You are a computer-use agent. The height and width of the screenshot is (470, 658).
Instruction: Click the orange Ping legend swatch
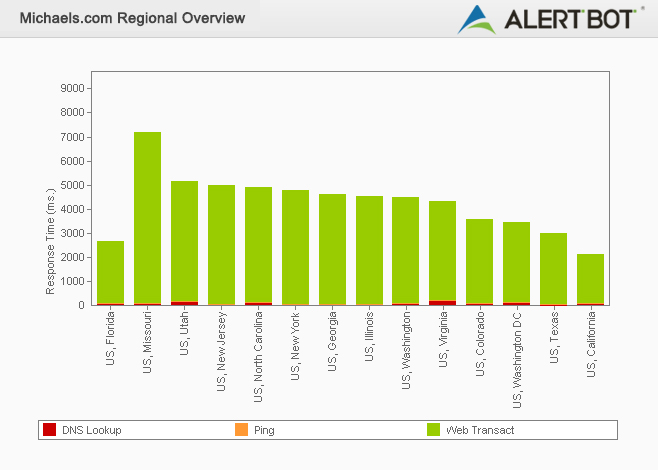point(241,430)
